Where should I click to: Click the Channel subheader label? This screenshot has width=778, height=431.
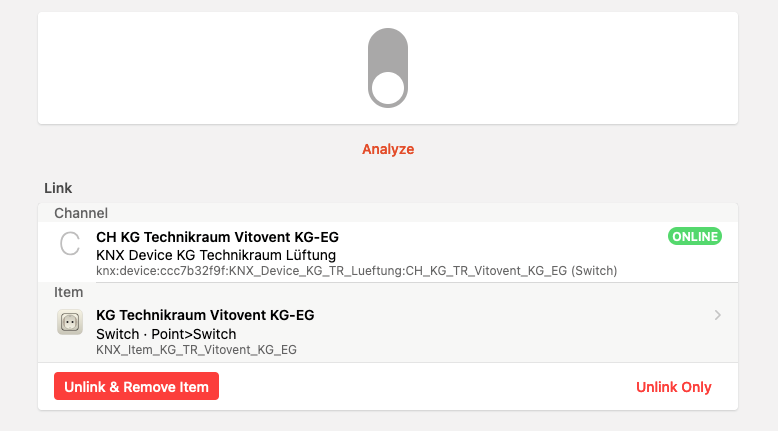(81, 213)
